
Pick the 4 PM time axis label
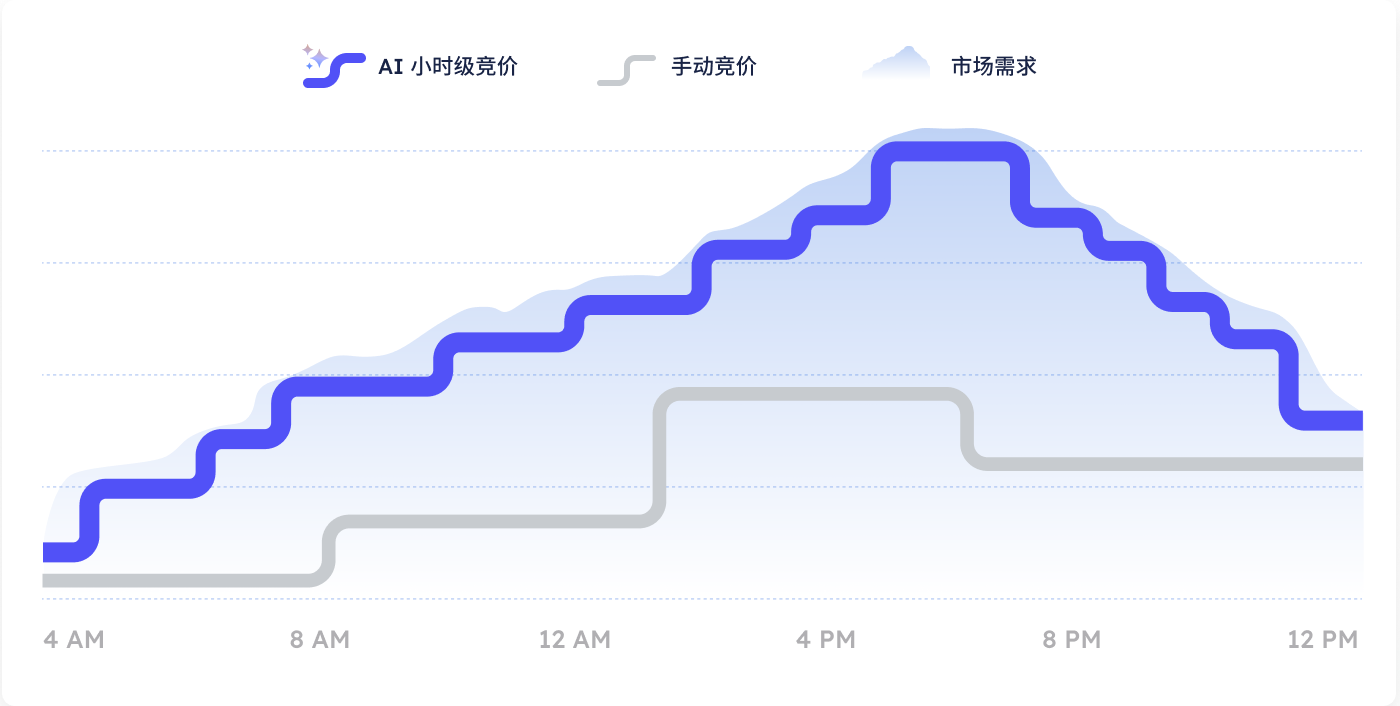pos(826,640)
